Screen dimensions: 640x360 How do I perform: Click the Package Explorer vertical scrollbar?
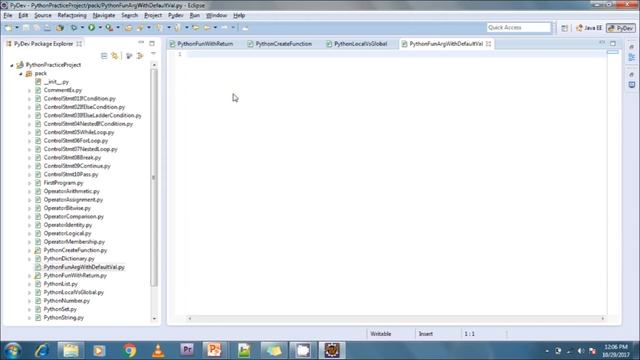(154, 178)
